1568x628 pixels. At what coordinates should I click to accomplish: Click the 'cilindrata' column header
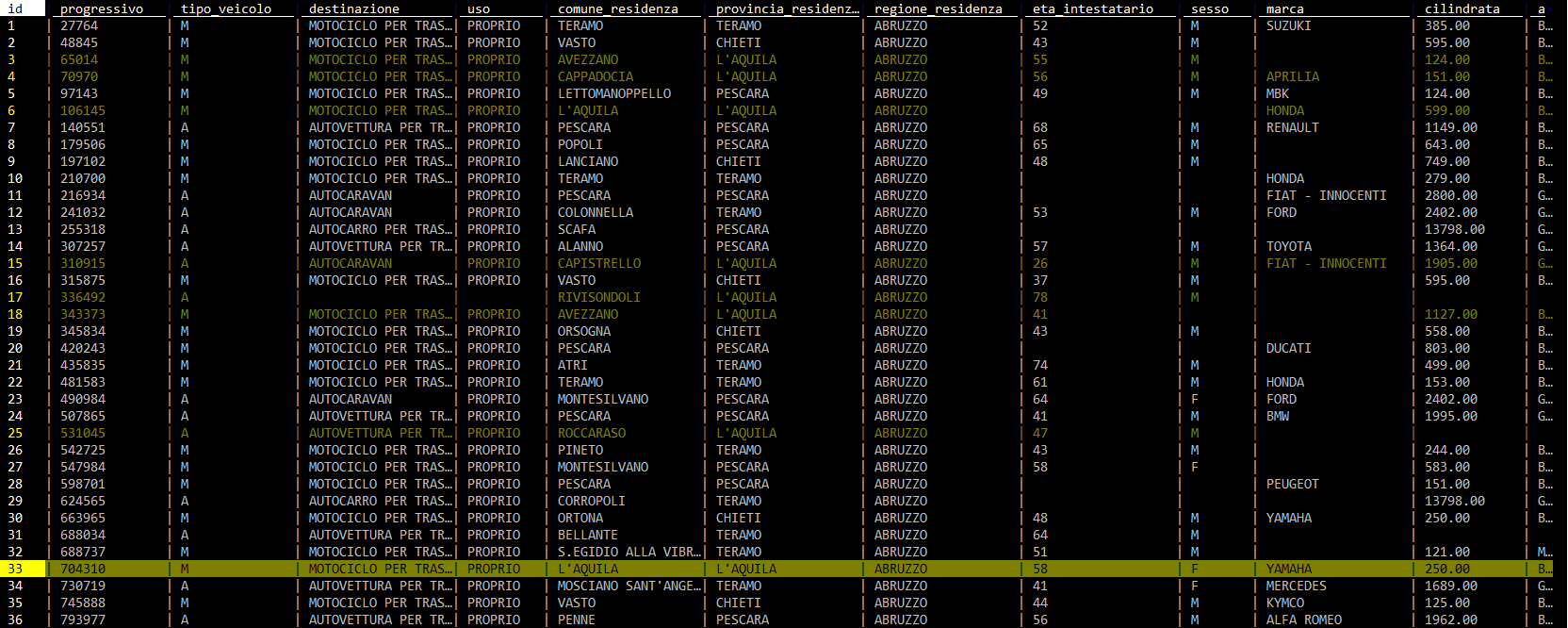point(1462,8)
